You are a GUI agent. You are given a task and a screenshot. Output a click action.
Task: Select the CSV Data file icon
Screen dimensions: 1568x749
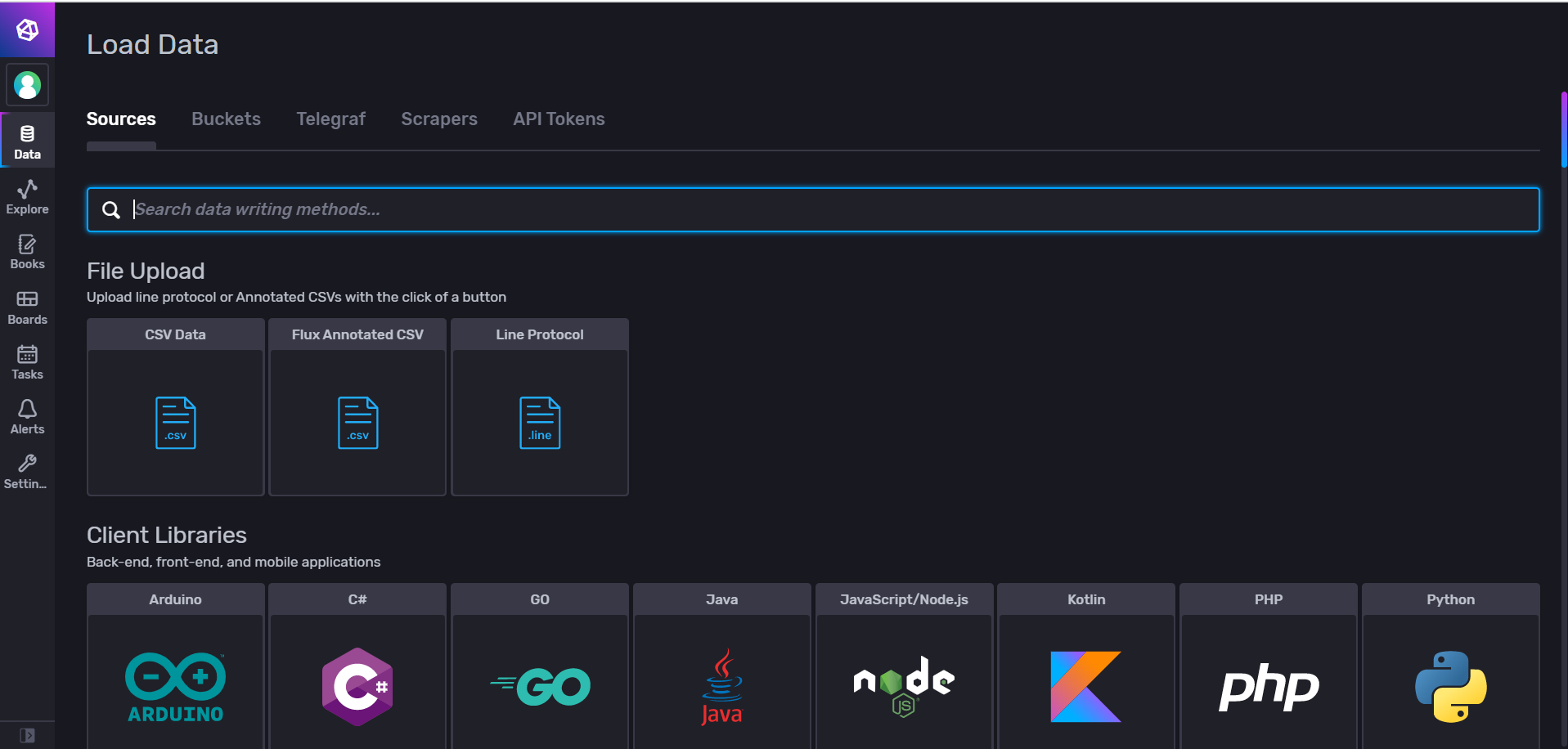[x=176, y=423]
